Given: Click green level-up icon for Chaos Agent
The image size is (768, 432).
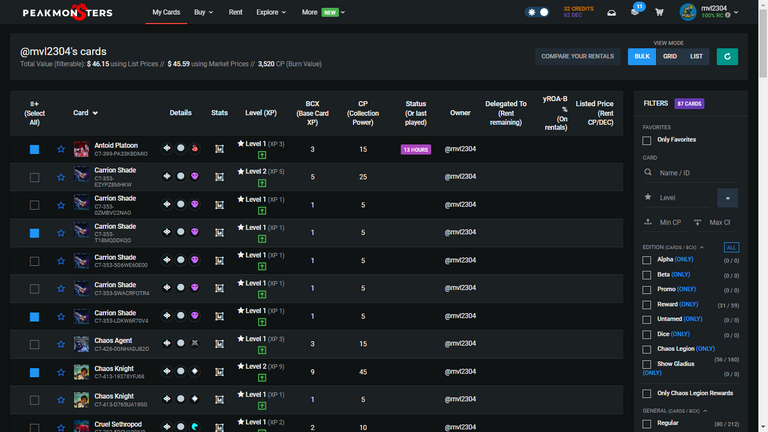Looking at the screenshot, I should [x=262, y=350].
